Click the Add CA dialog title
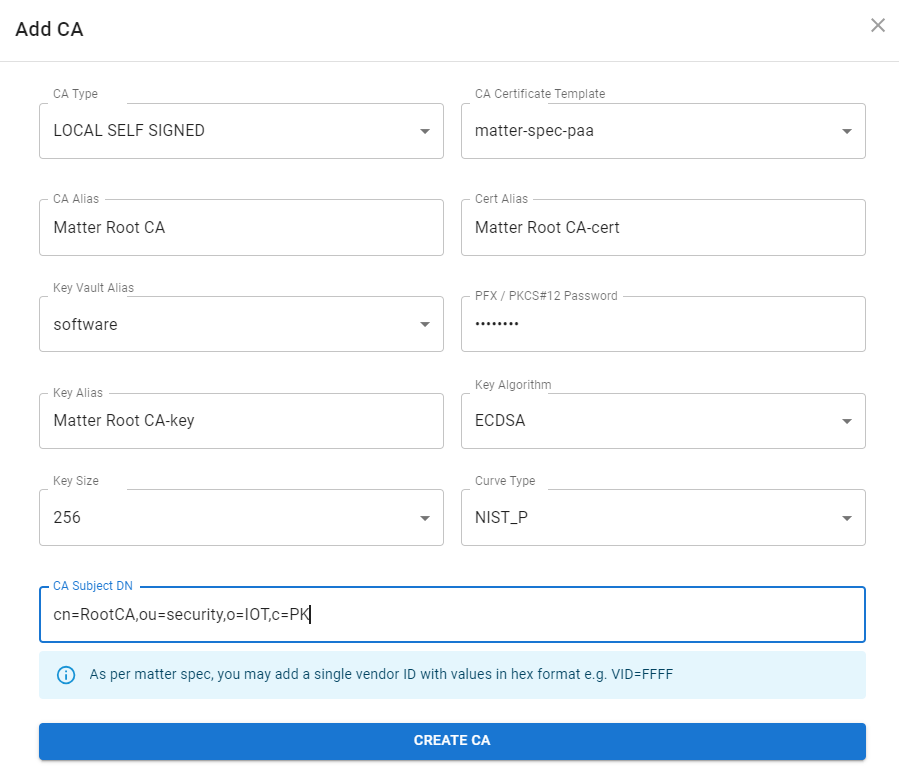Screen dimensions: 899x771 coord(49,30)
